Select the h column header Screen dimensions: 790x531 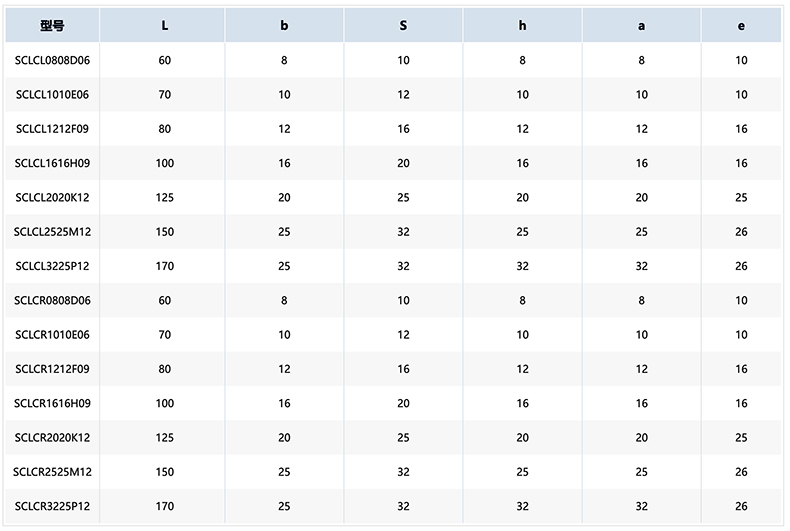pos(522,26)
